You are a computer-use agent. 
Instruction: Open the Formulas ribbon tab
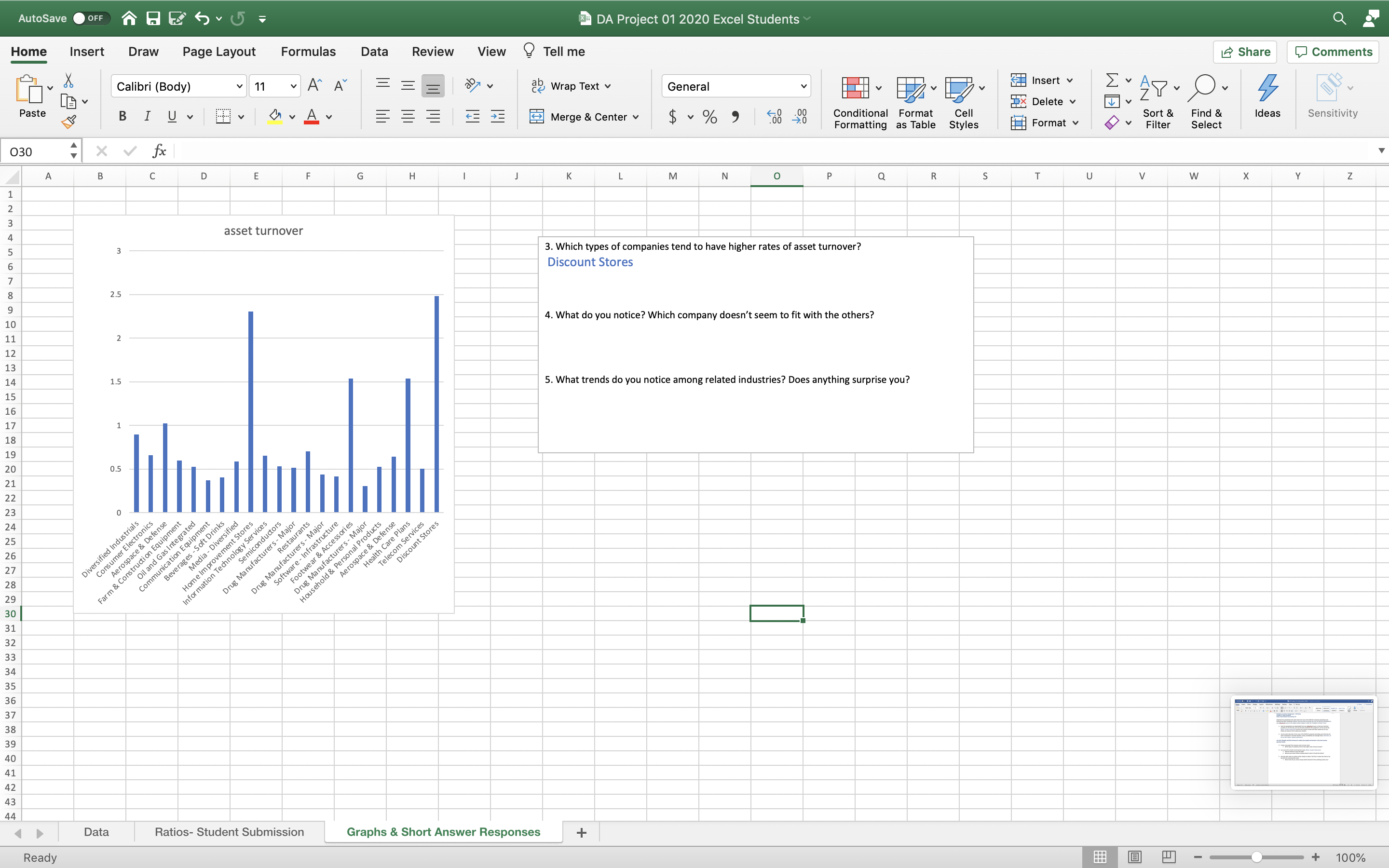(308, 52)
